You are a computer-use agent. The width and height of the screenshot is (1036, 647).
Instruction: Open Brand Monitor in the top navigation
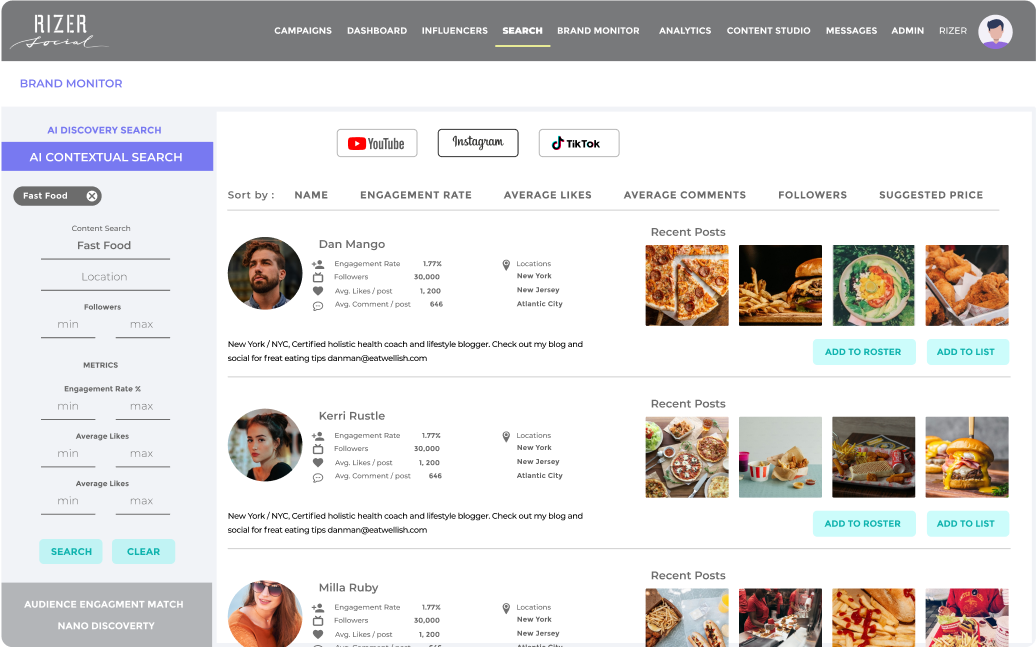tap(599, 30)
